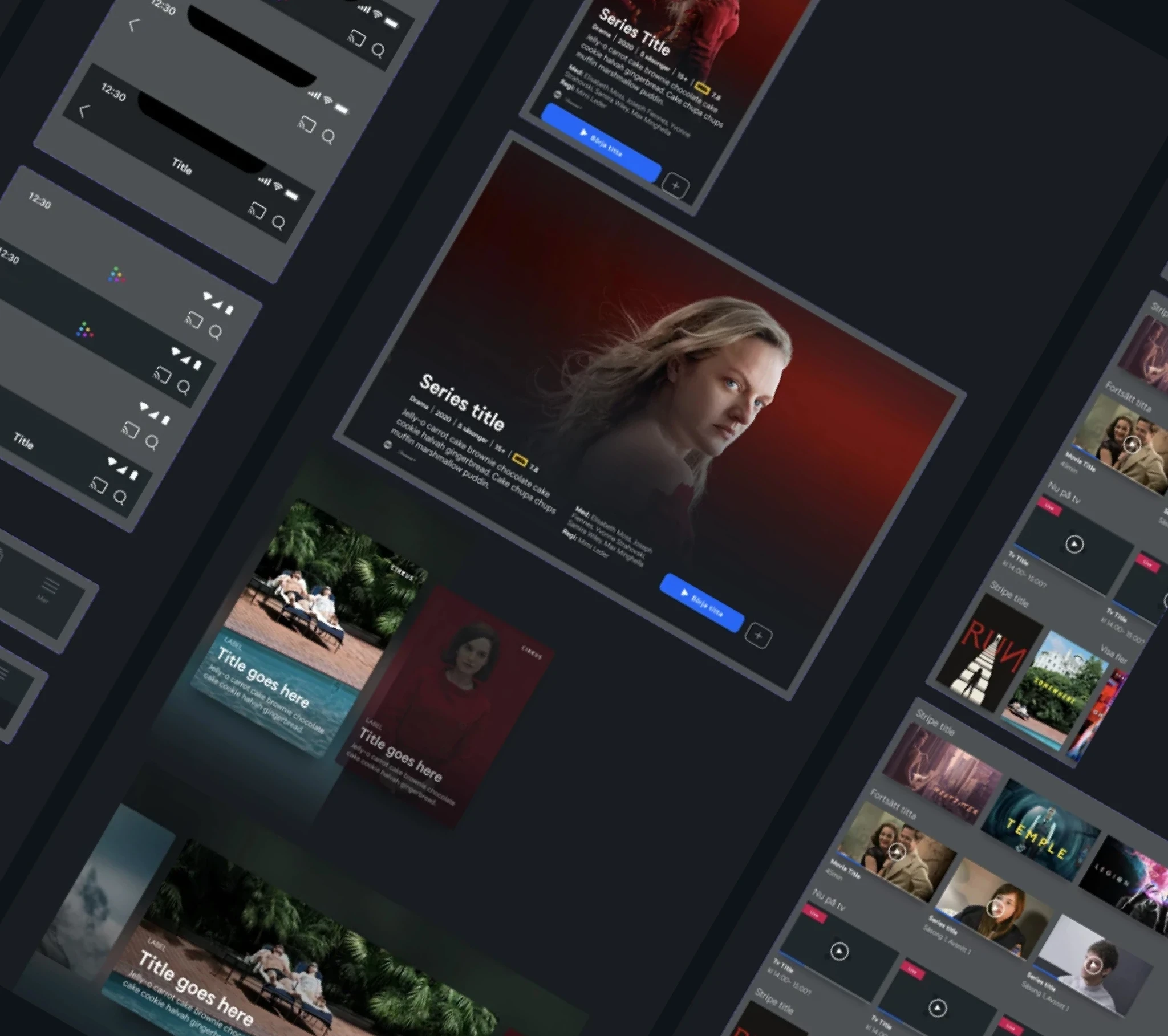Click the upper colorful dots logo
The image size is (1168, 1036).
[x=116, y=275]
